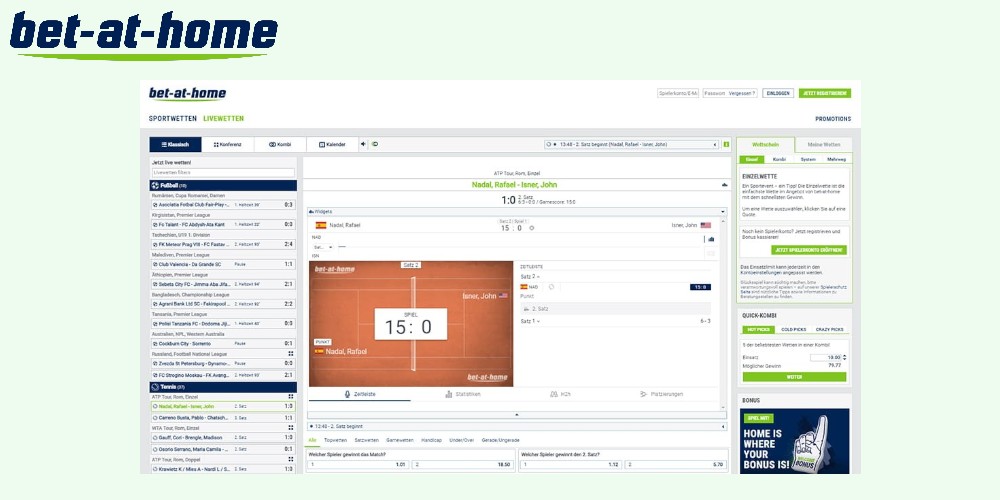Screen dimensions: 1000x500
Task: Open the Kalender view
Action: 332,145
